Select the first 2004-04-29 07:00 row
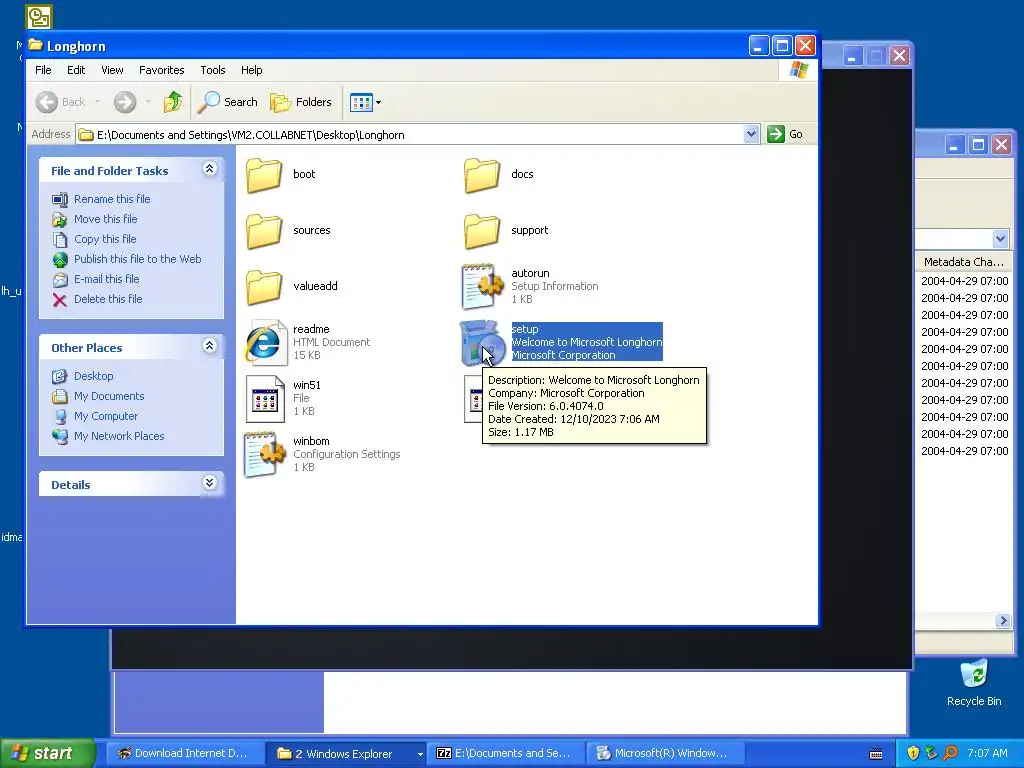This screenshot has height=768, width=1024. coord(964,281)
